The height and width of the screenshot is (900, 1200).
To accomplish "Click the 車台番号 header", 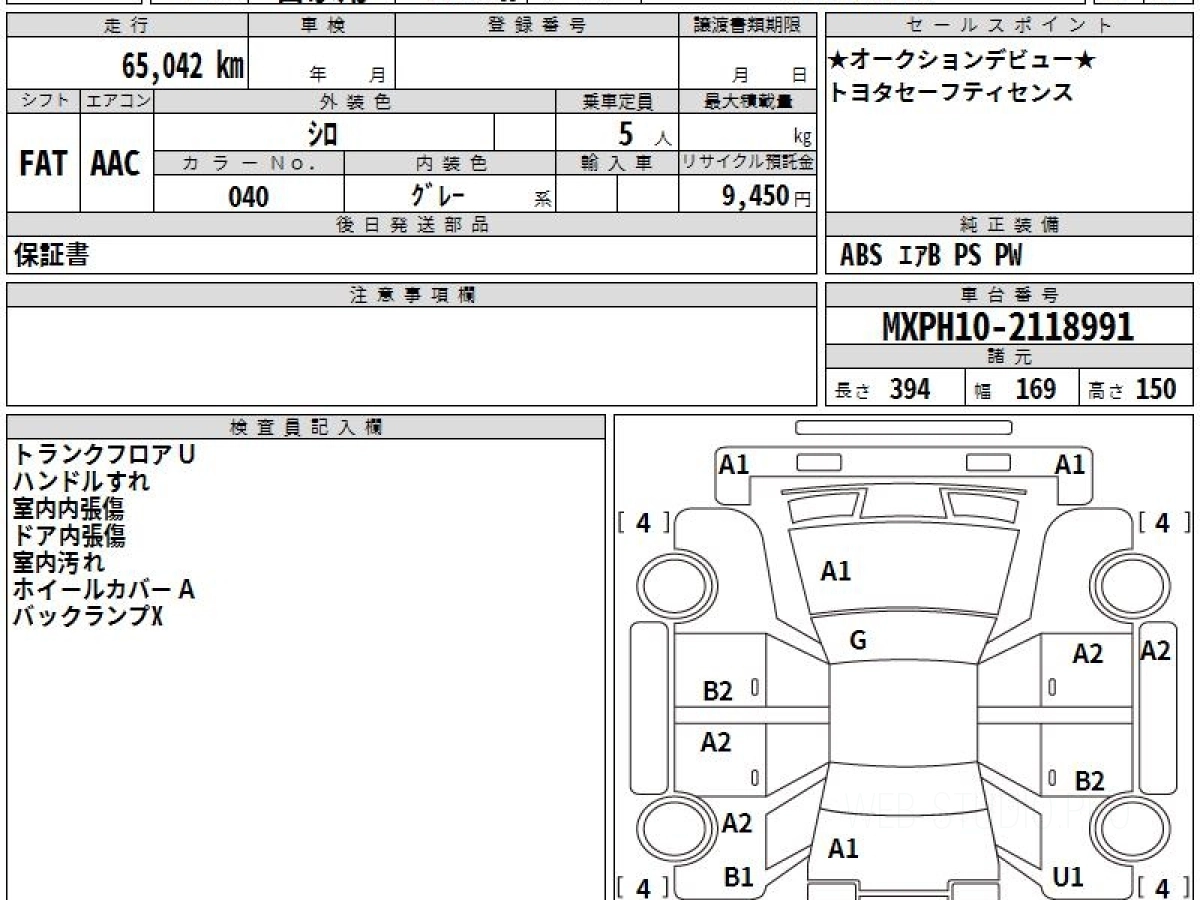I will pos(1009,295).
